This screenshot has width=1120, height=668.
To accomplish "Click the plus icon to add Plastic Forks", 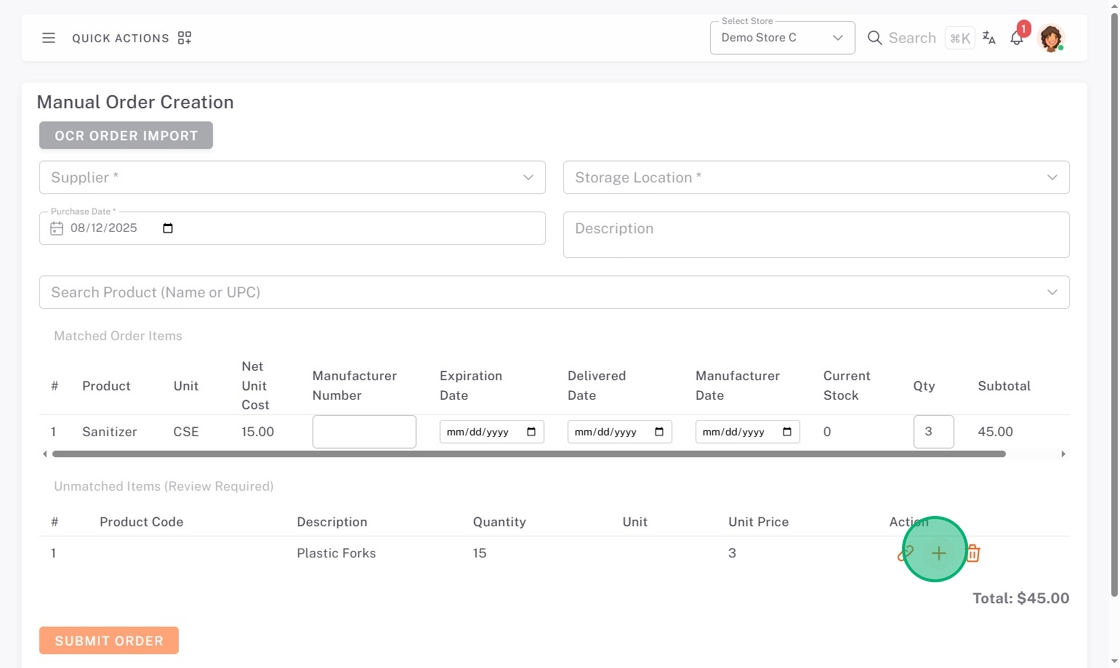I will click(938, 553).
